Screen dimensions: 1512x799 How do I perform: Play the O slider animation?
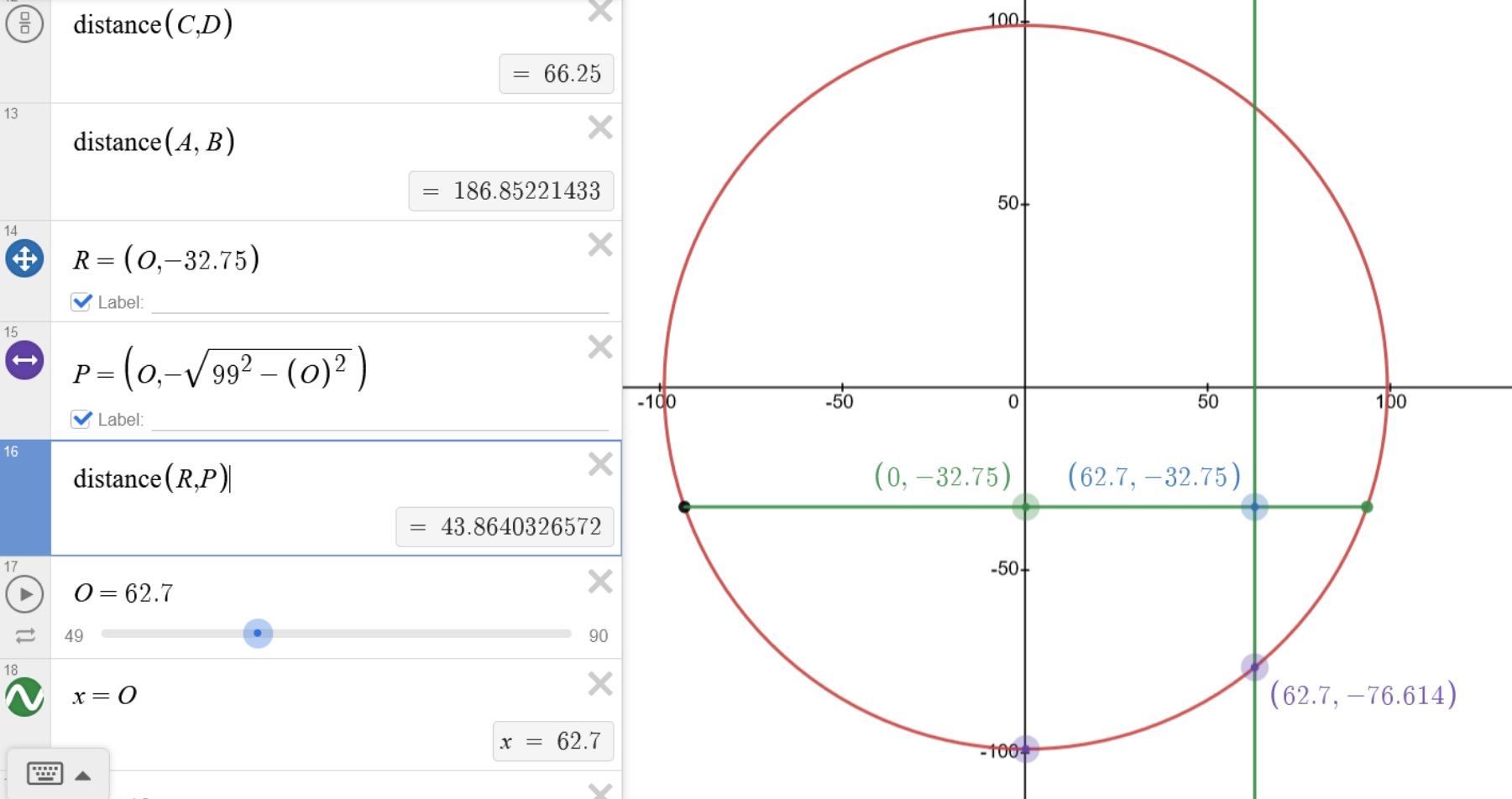coord(24,594)
